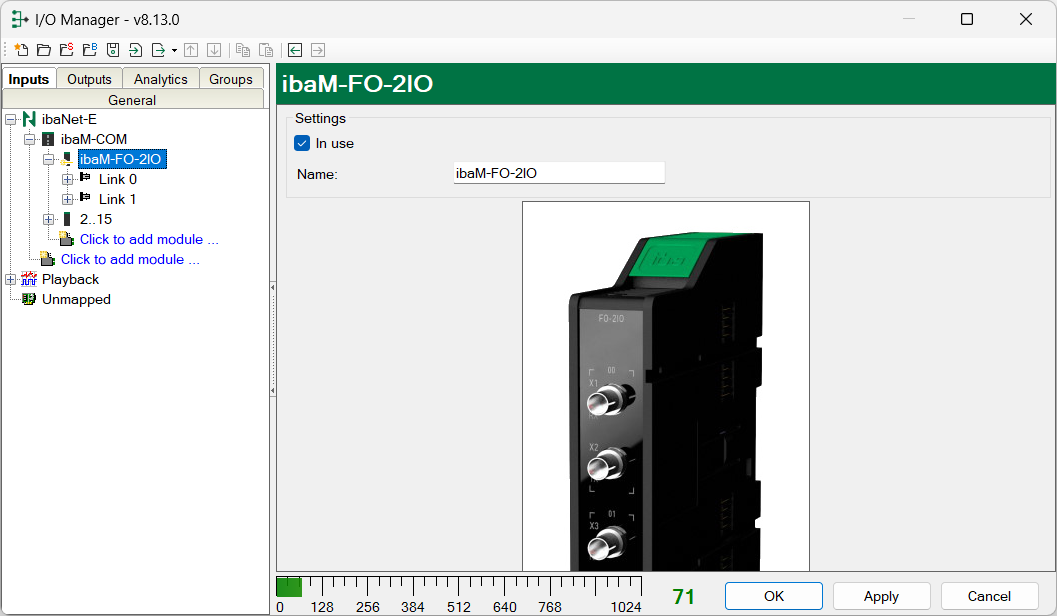This screenshot has width=1057, height=616.
Task: Select the ibaM-FO-2IO tree item
Action: 121,159
